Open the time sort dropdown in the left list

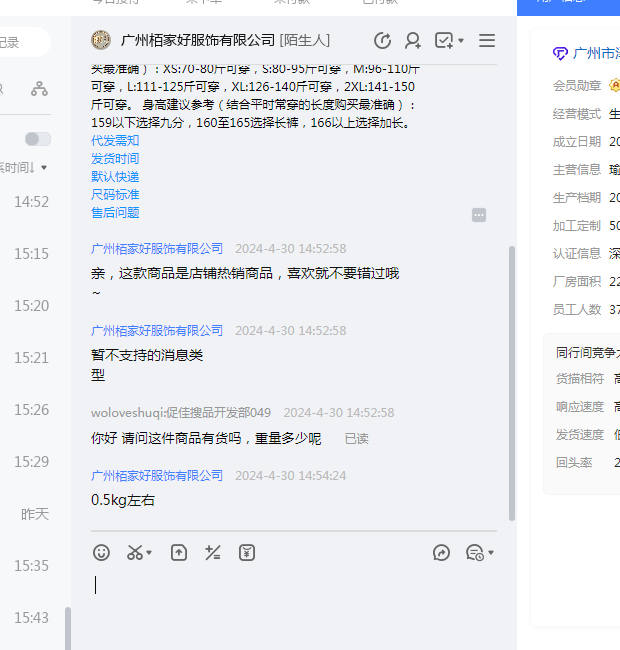tap(24, 167)
